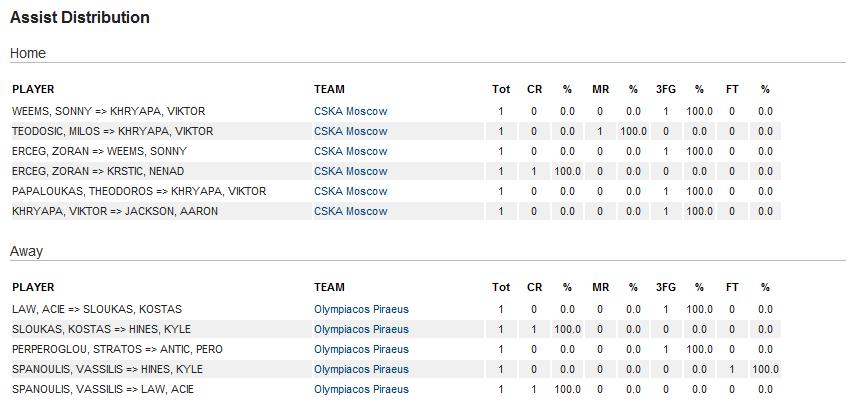The height and width of the screenshot is (413, 858).
Task: Open CSKA Moscow link for Erceg => Weems row
Action: coord(350,151)
